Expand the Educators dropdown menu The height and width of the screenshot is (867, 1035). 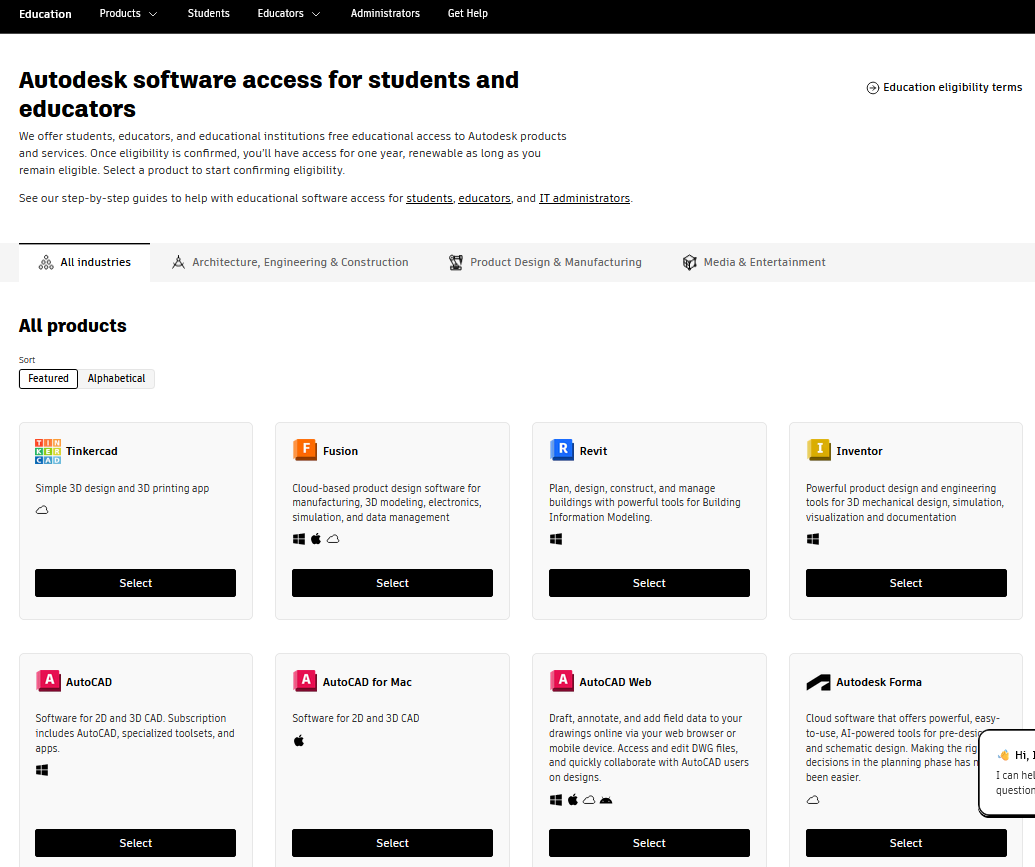[x=288, y=13]
